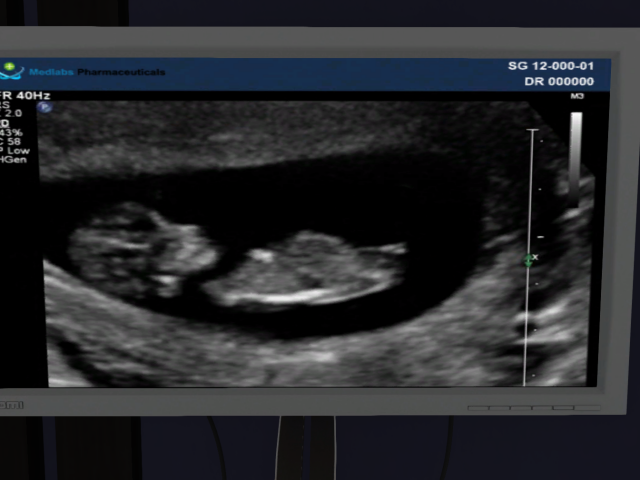Image resolution: width=640 pixels, height=480 pixels.
Task: Select the 2.0 parameter value
Action: 14,113
